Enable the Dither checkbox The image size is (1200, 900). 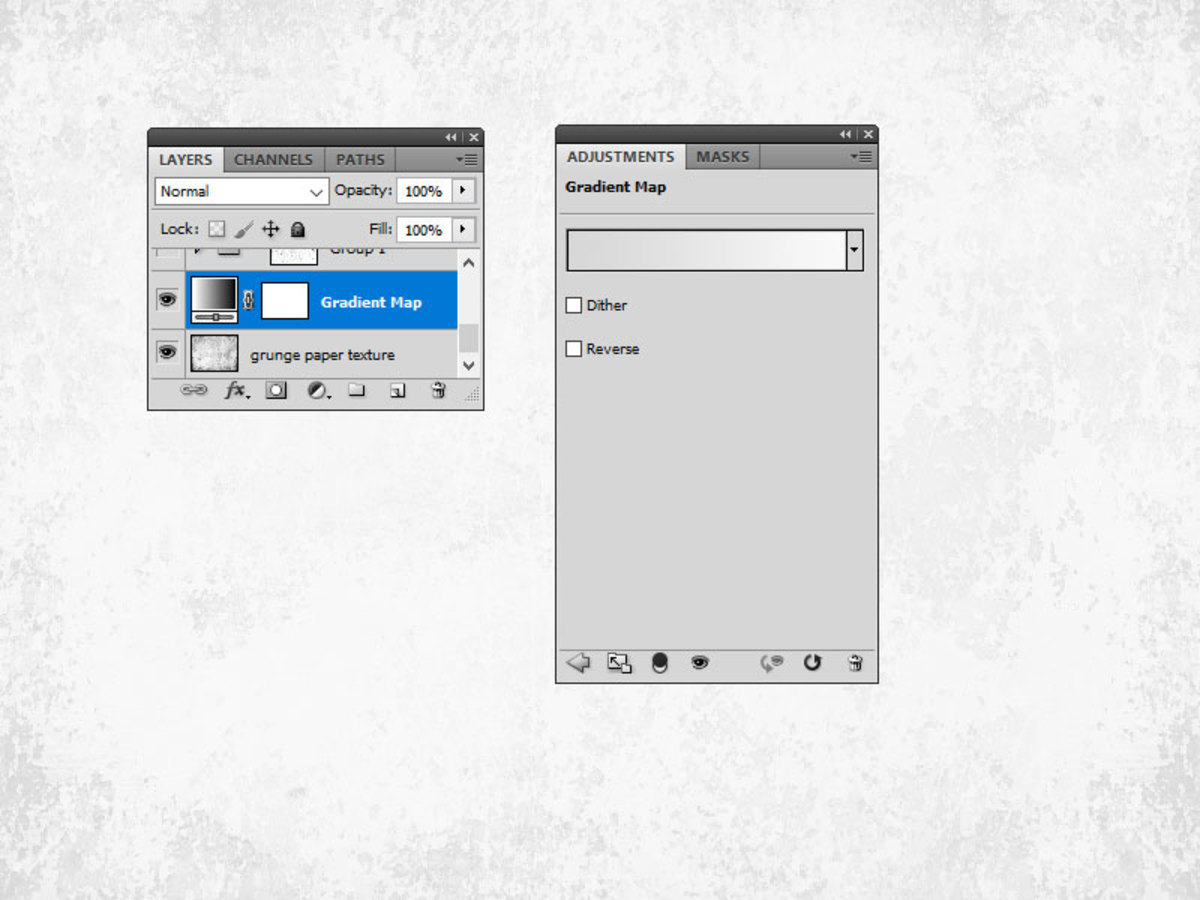[574, 305]
